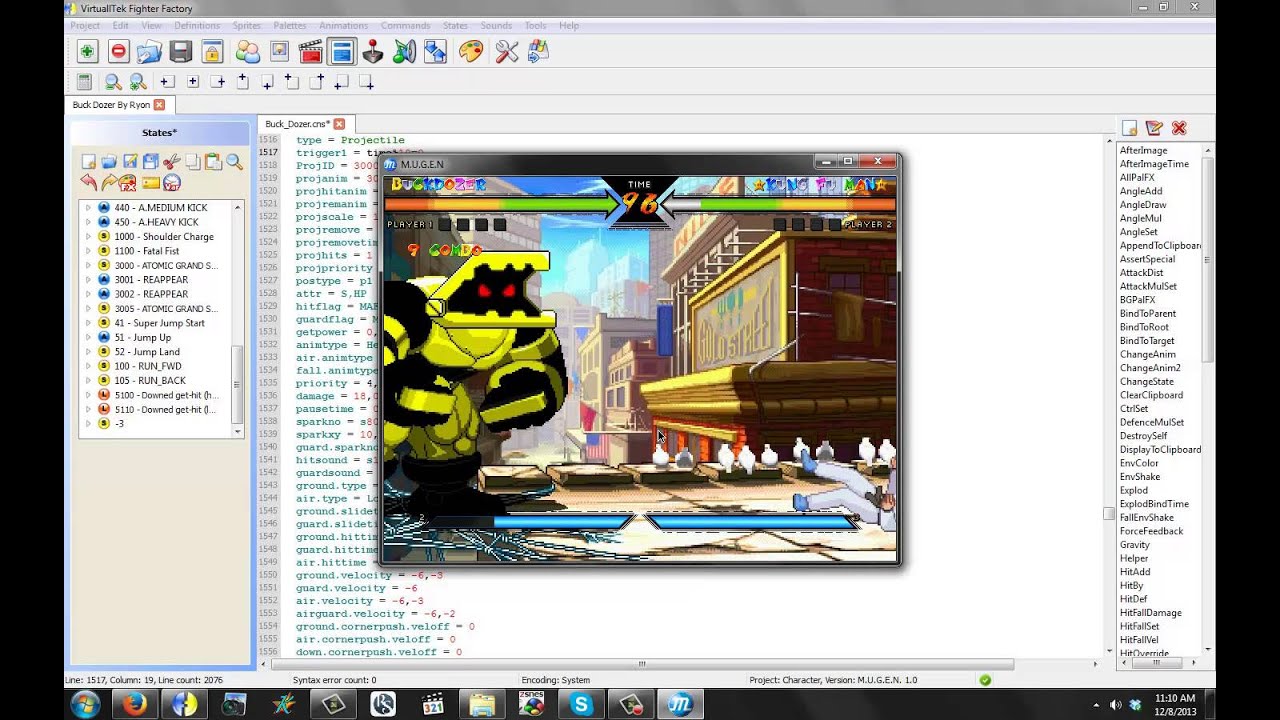Image resolution: width=1280 pixels, height=720 pixels.
Task: Open Sounds with the green note speaker icon
Action: 404,51
